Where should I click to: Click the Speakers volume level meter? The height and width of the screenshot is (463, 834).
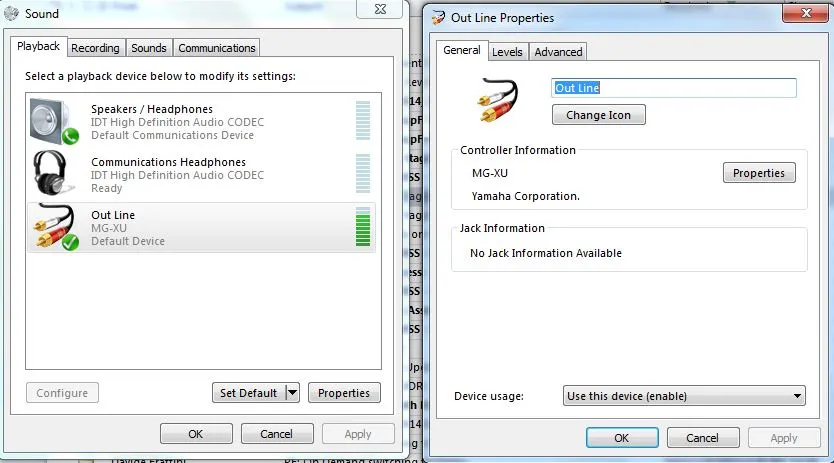tap(362, 121)
